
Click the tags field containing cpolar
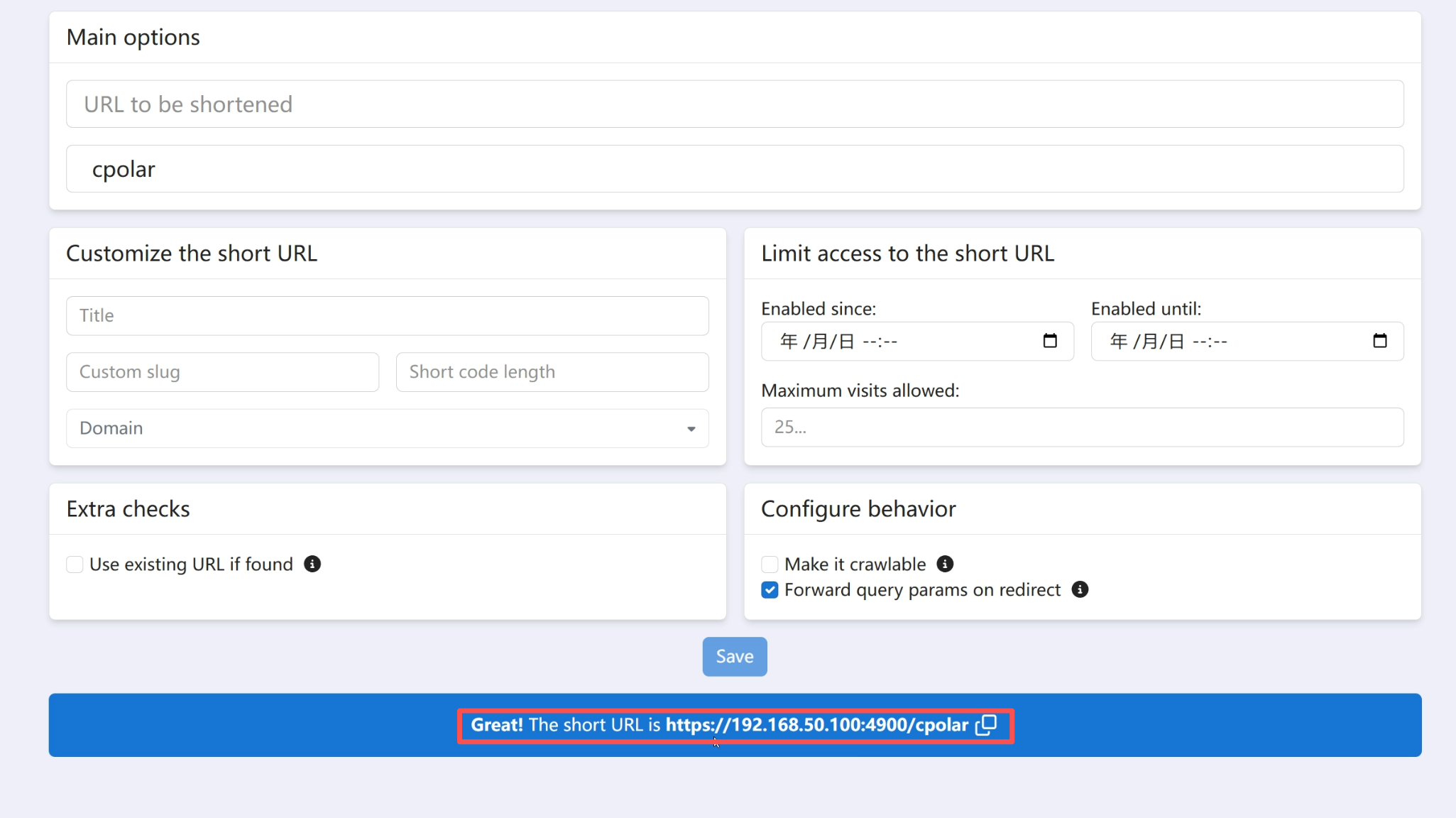pos(735,169)
